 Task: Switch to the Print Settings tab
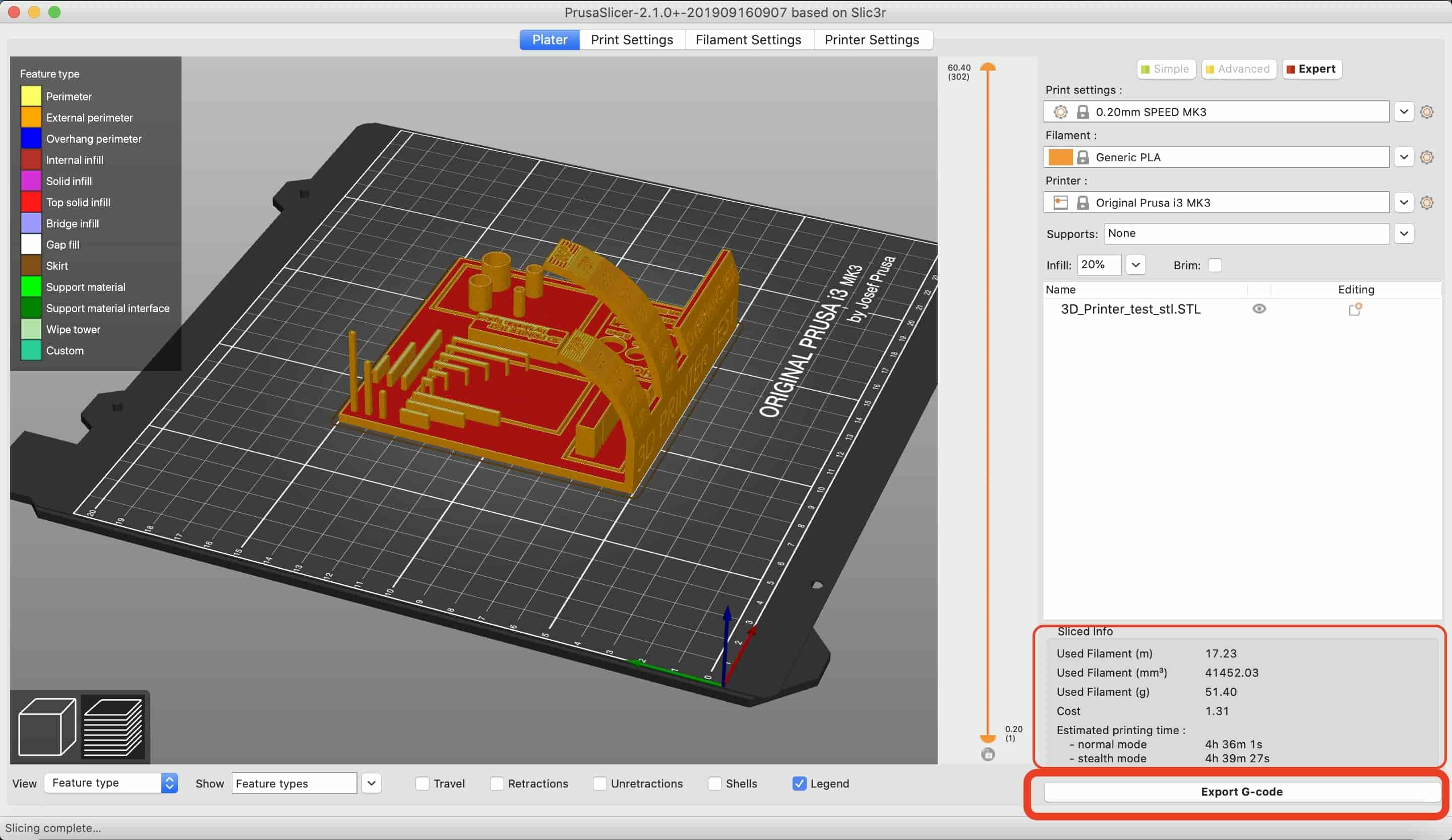click(632, 40)
